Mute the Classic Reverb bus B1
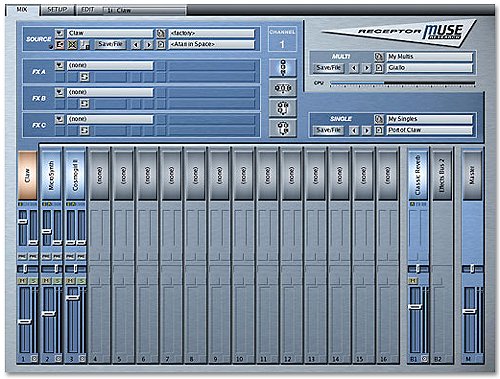Image resolution: width=500 pixels, height=379 pixels. coord(413,281)
